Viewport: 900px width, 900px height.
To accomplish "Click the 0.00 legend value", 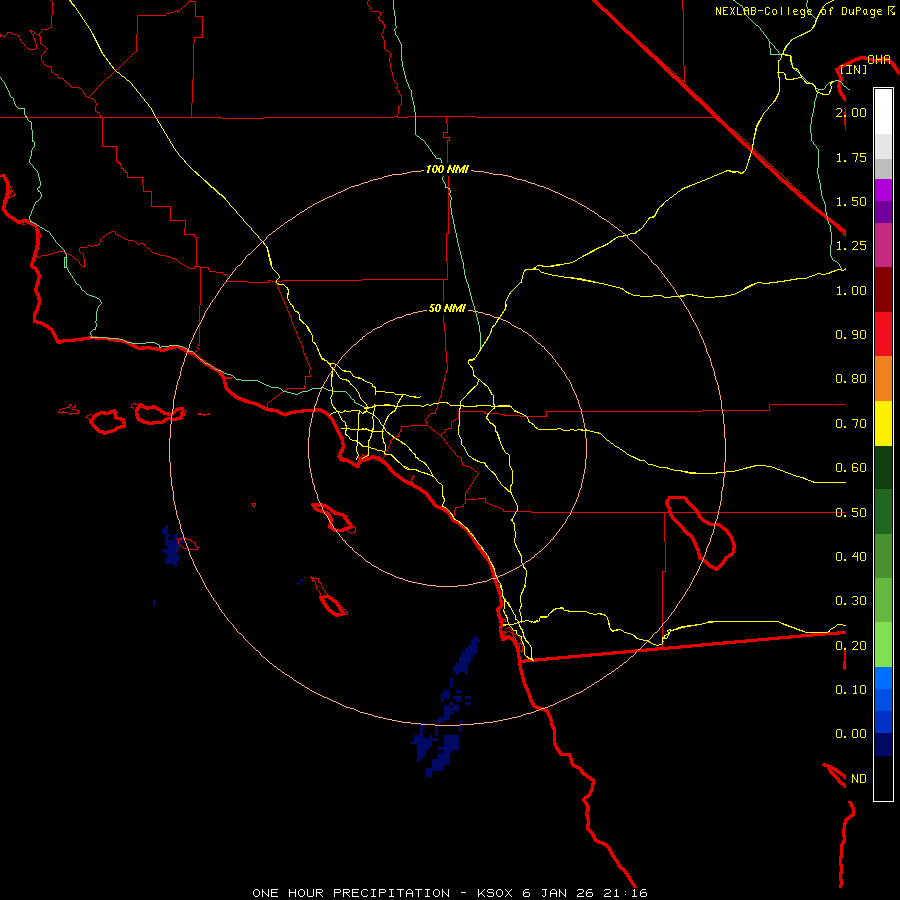I will click(x=851, y=734).
